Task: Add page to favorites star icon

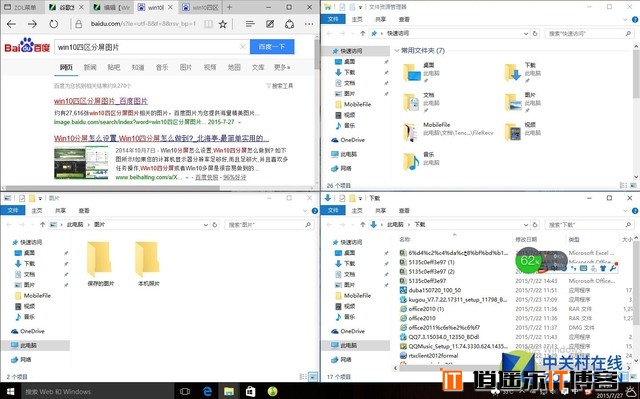Action: click(x=223, y=24)
